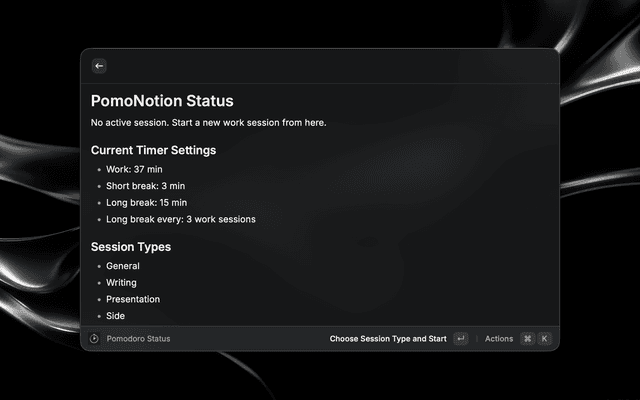640x400 pixels.
Task: Click 'Short break: 3 min' entry
Action: click(146, 186)
